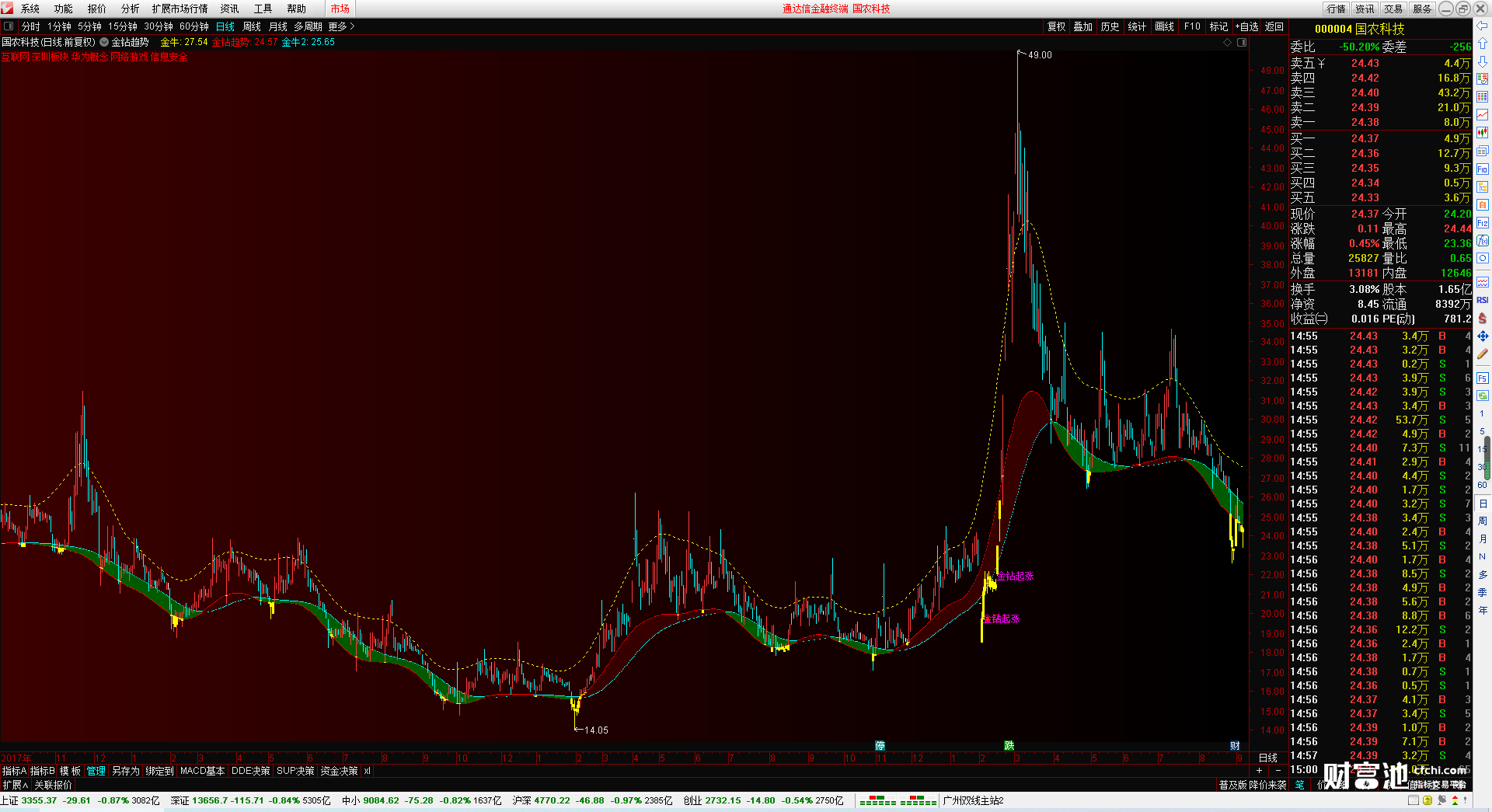
Task: Open the f(x) formula sidebar icon
Action: (x=1482, y=241)
